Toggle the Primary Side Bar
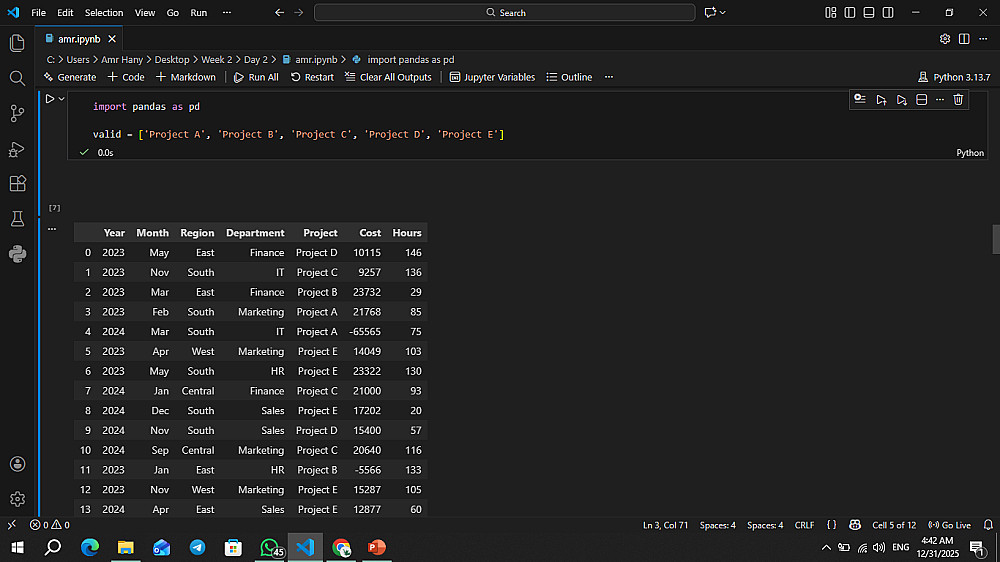Image resolution: width=1000 pixels, height=562 pixels. click(x=849, y=13)
